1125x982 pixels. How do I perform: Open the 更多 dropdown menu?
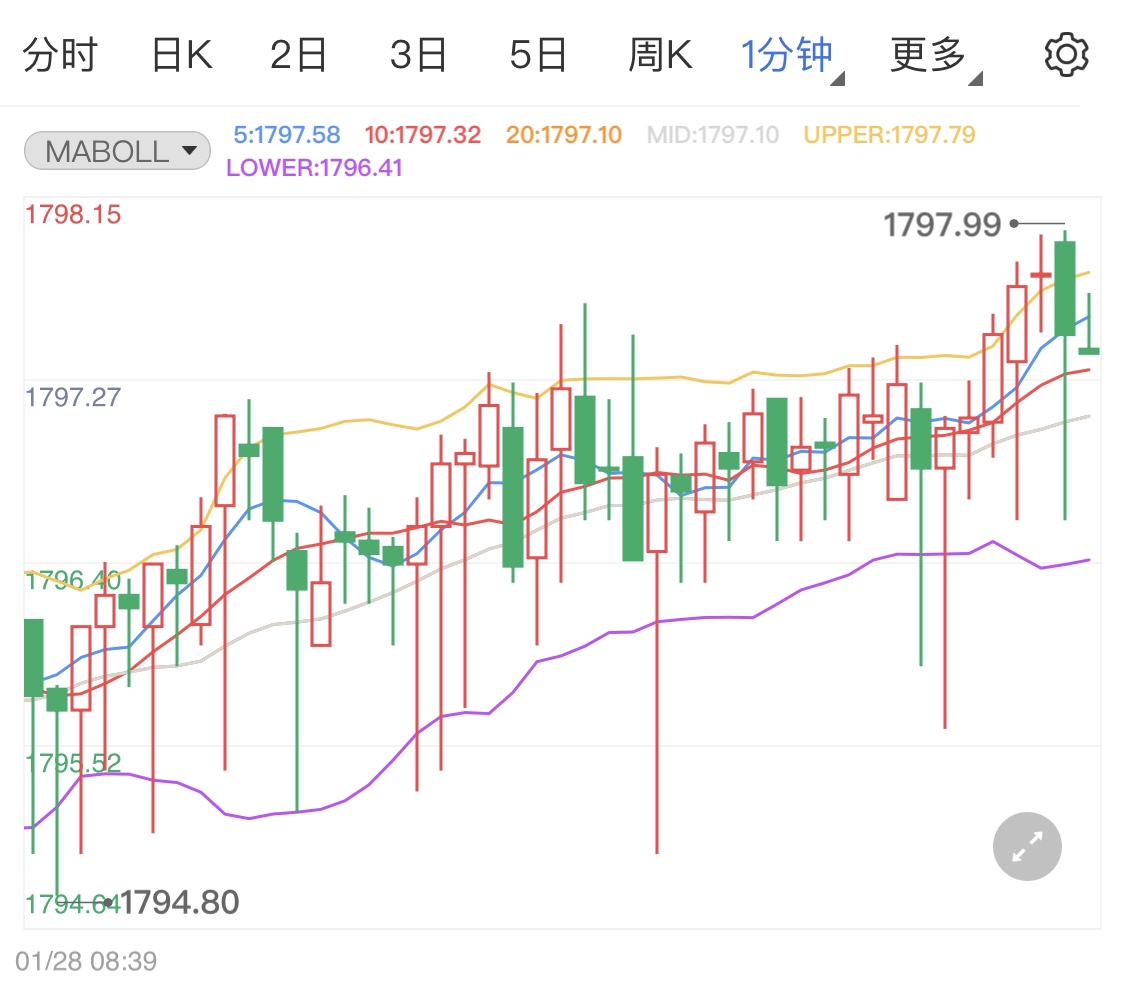click(x=934, y=55)
